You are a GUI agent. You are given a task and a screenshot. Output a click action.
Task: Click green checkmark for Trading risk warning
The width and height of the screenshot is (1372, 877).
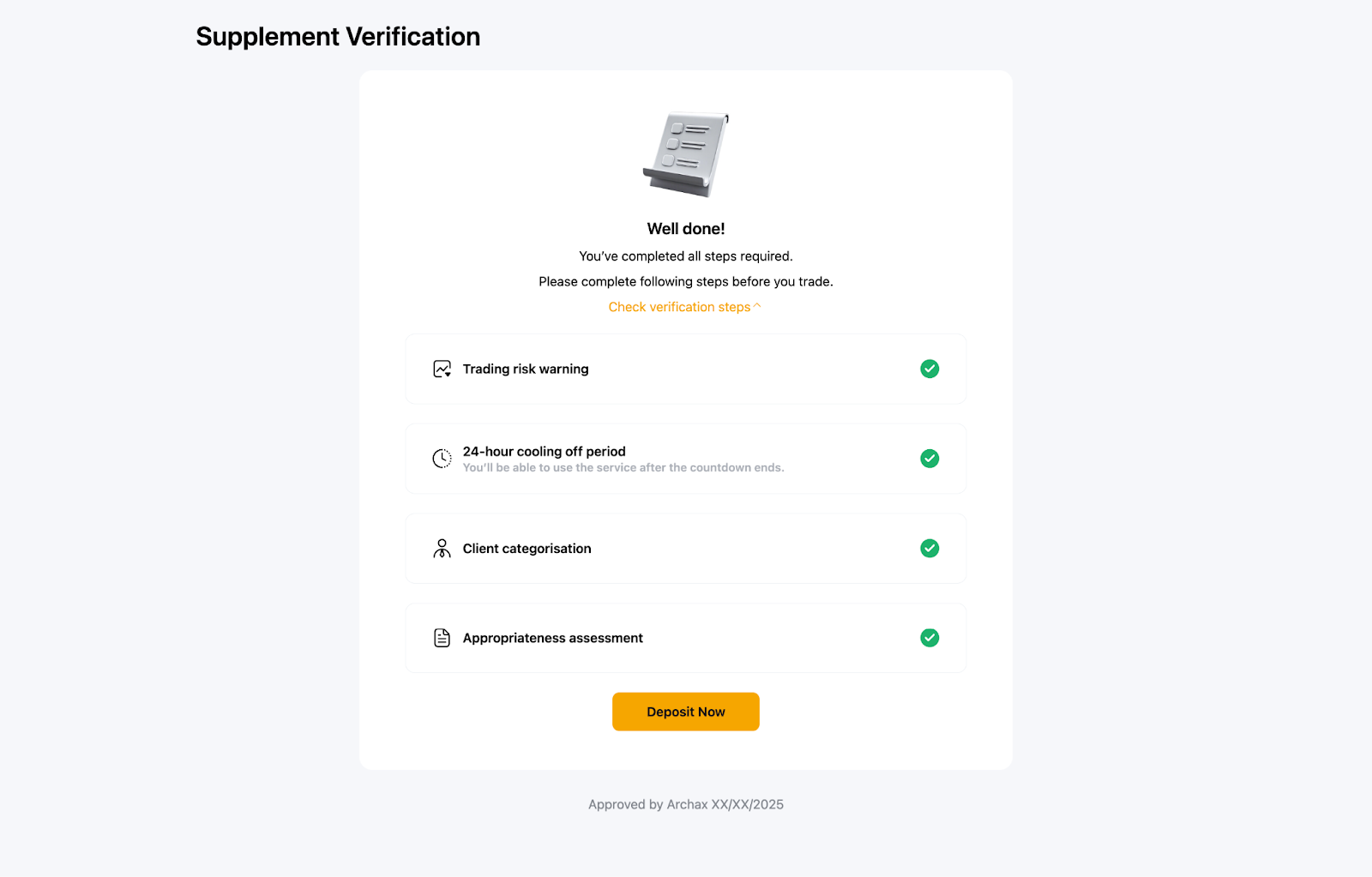930,369
